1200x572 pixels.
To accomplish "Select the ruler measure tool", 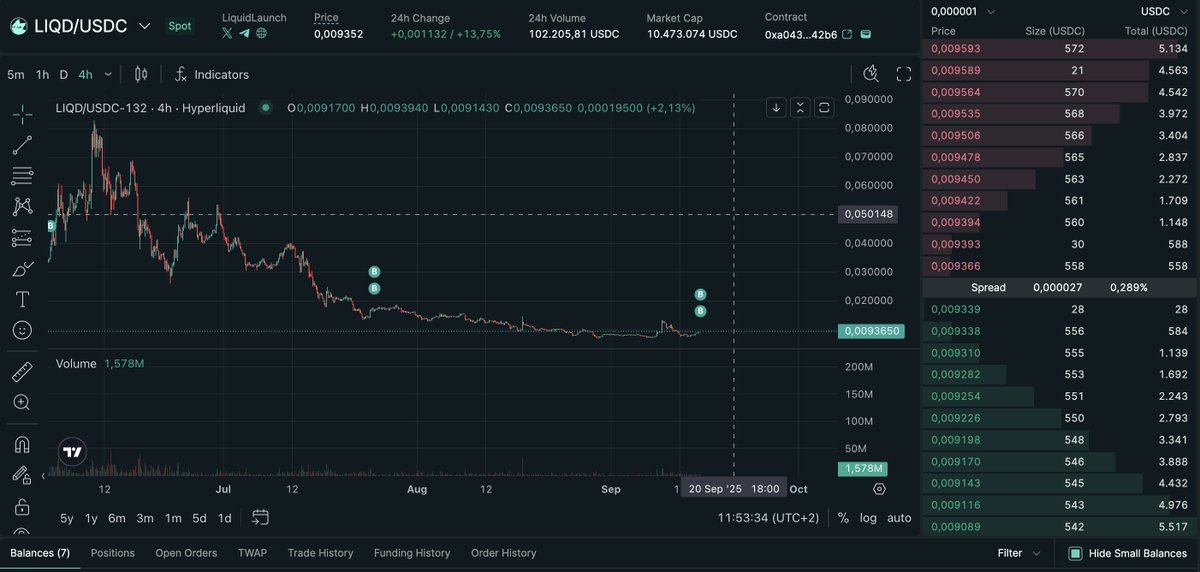I will point(22,371).
